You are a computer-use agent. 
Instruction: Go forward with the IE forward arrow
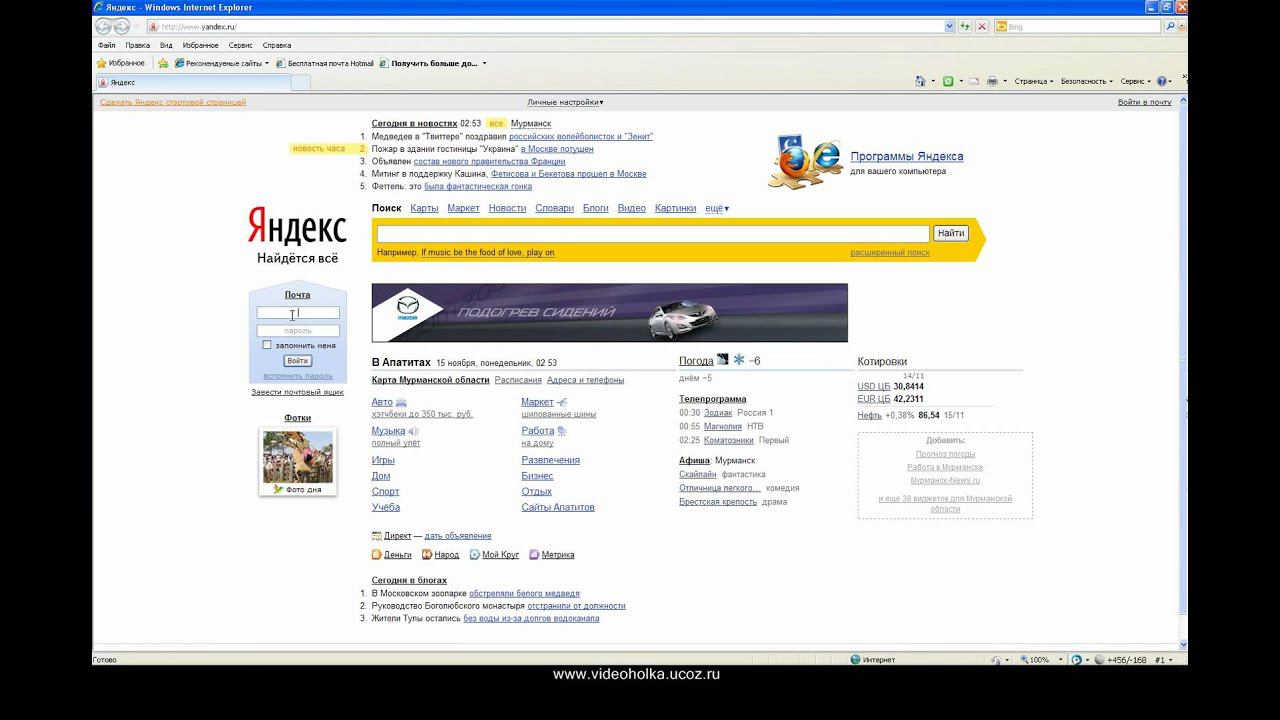tap(122, 27)
